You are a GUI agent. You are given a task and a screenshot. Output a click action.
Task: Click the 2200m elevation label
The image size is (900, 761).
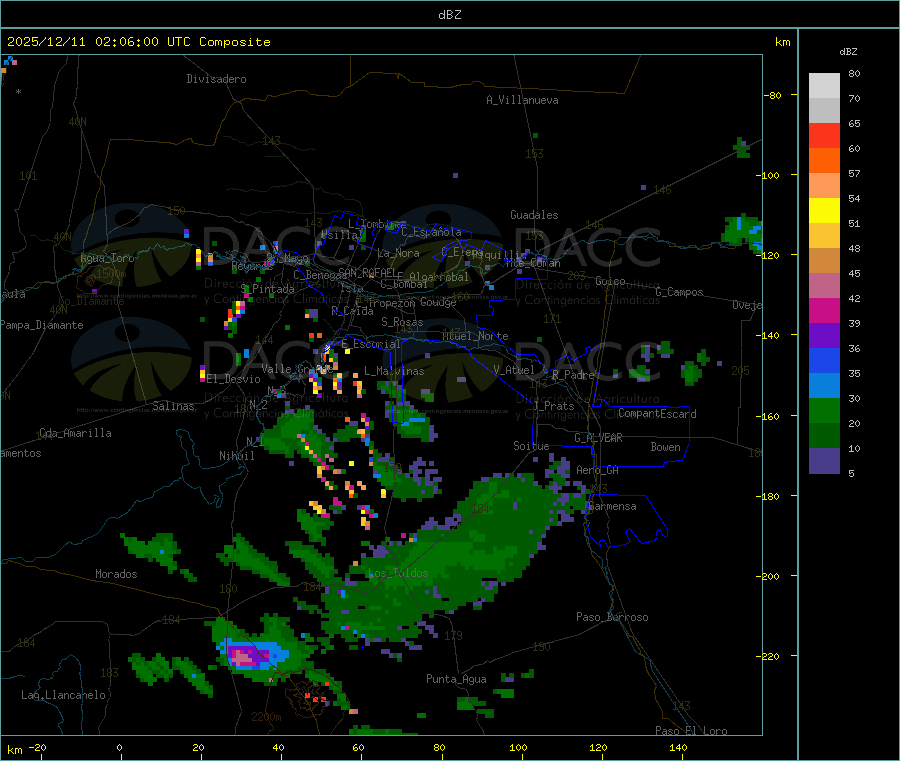coord(266,717)
